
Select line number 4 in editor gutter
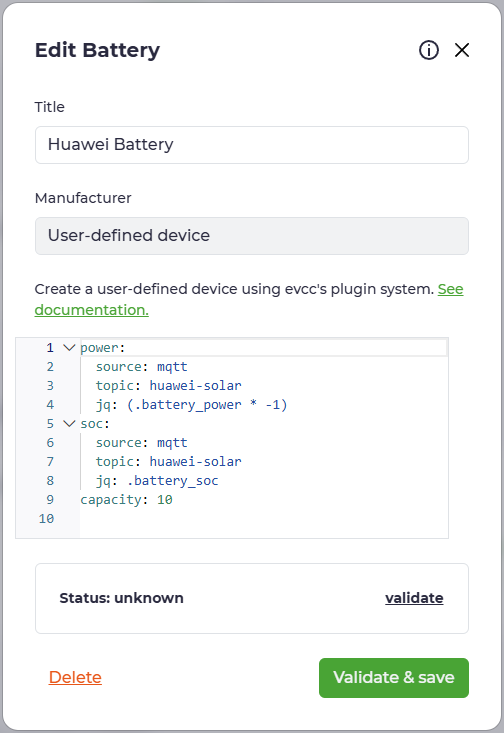coord(50,405)
